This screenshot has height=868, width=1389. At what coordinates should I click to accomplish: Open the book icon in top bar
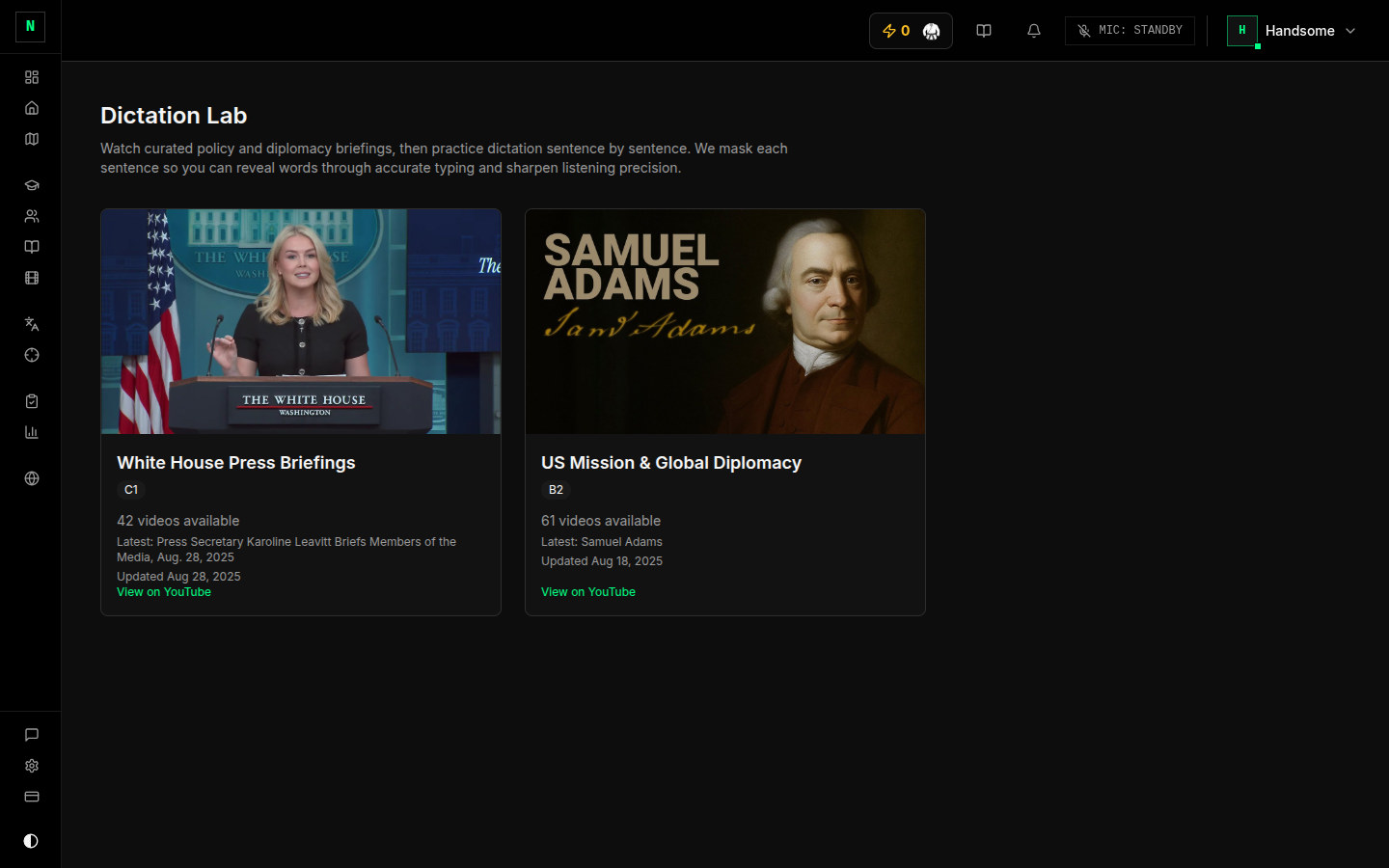pyautogui.click(x=984, y=31)
